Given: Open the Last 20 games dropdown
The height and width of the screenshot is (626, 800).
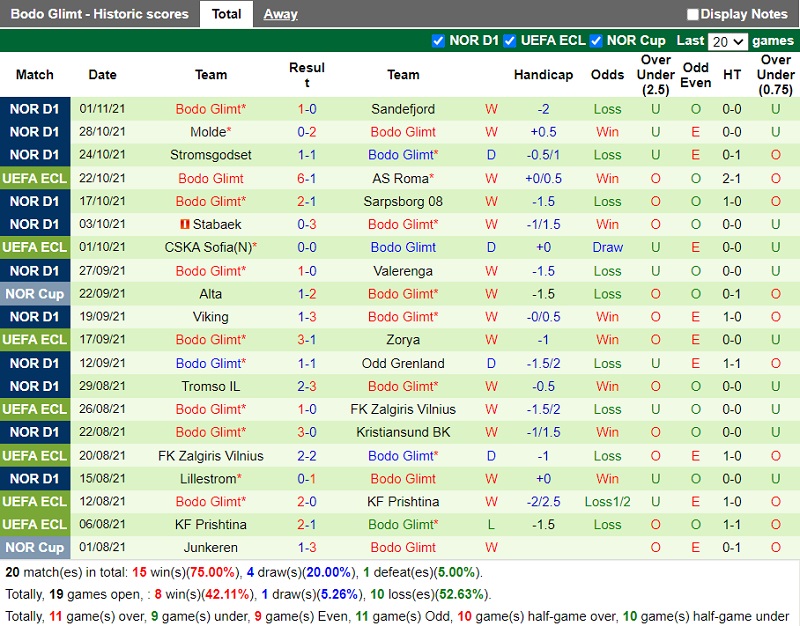Looking at the screenshot, I should tap(728, 41).
